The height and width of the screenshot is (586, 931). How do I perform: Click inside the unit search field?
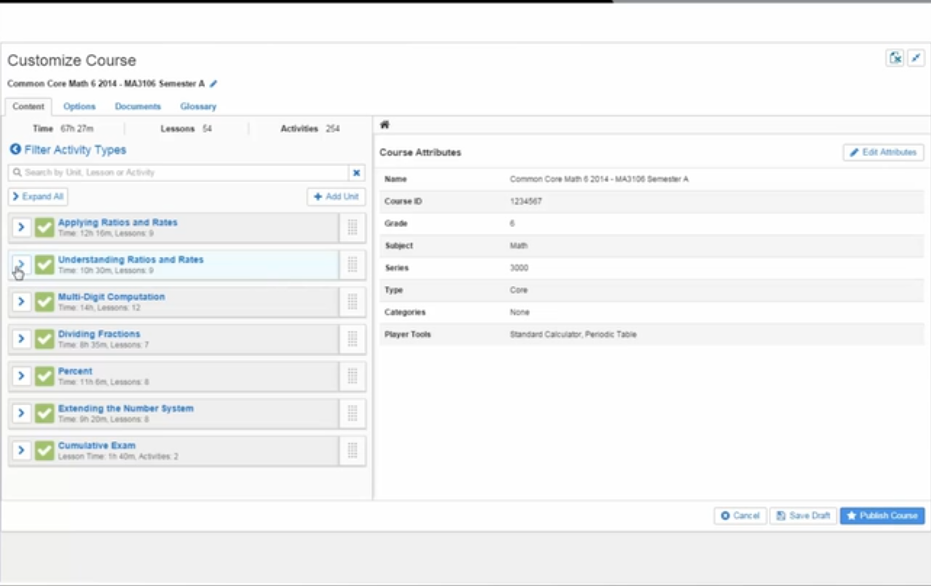180,170
